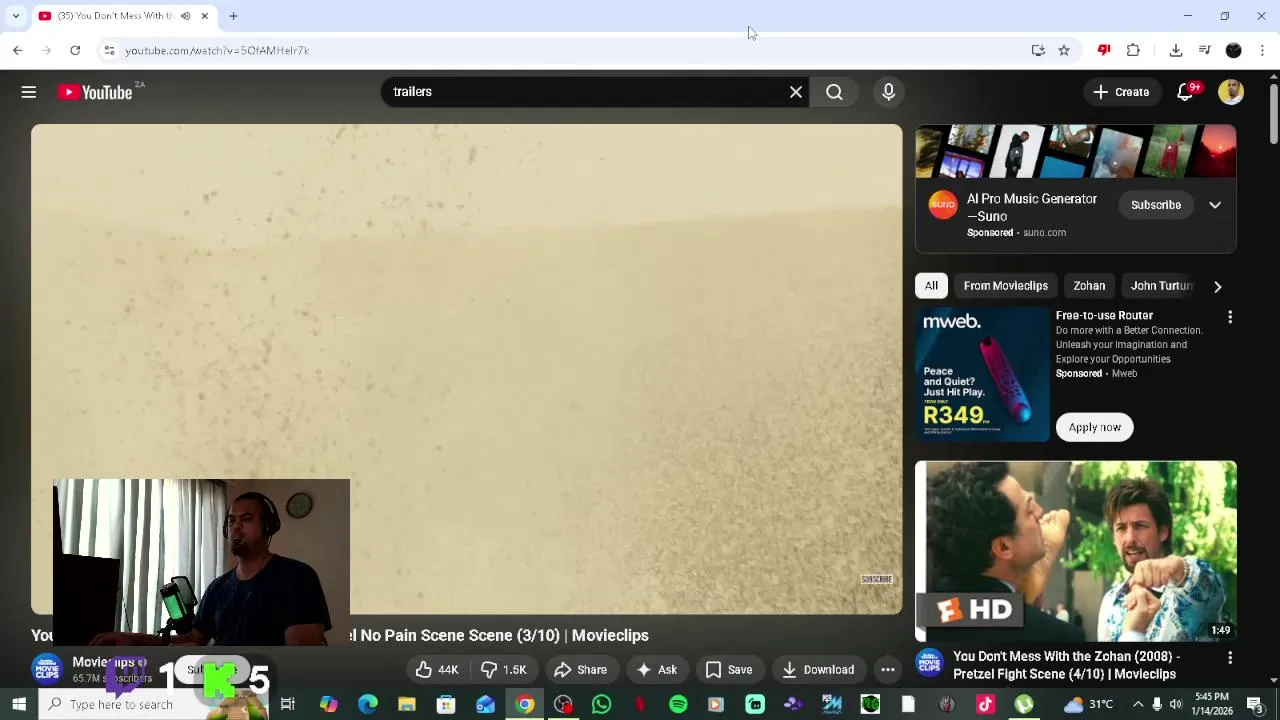Download the video
The image size is (1280, 720).
pyautogui.click(x=819, y=670)
